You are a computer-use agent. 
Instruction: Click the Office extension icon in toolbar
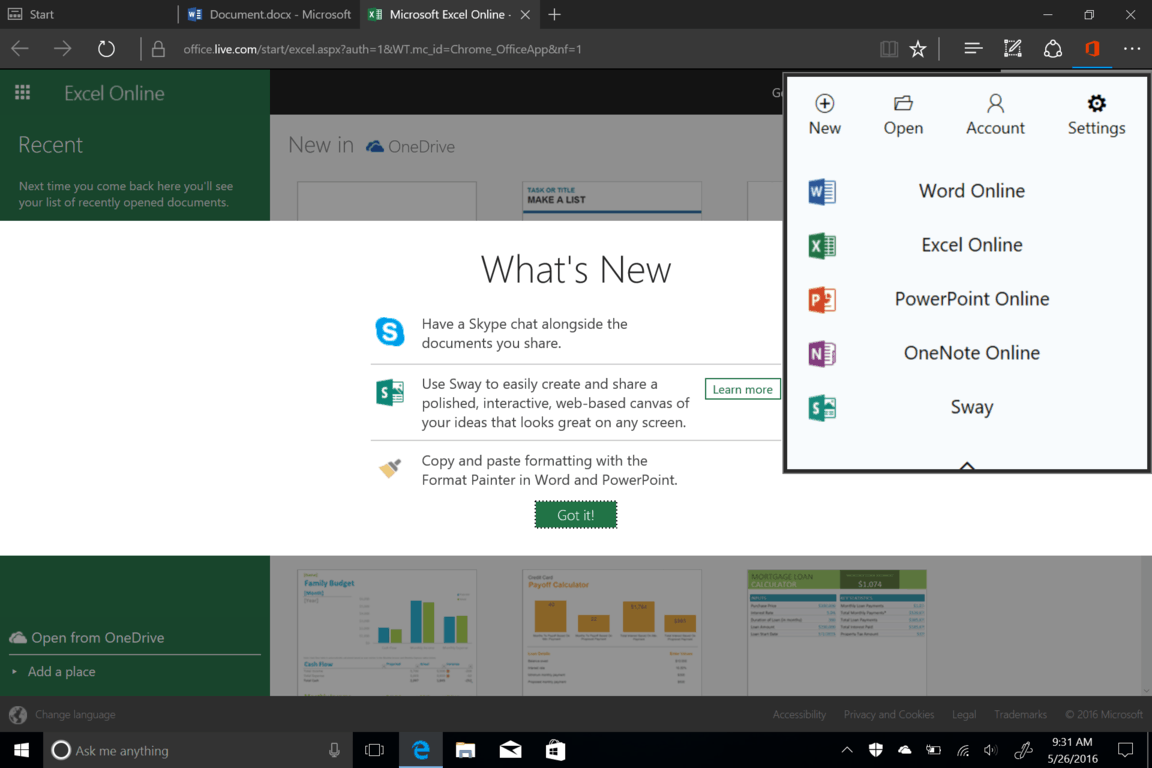[1092, 49]
